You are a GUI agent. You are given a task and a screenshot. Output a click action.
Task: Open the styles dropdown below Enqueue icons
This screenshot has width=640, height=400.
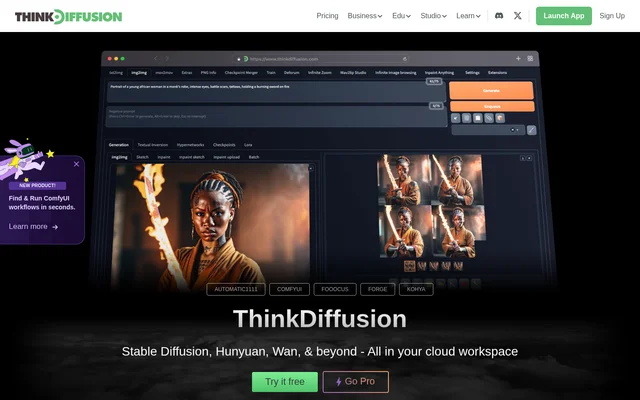point(488,130)
